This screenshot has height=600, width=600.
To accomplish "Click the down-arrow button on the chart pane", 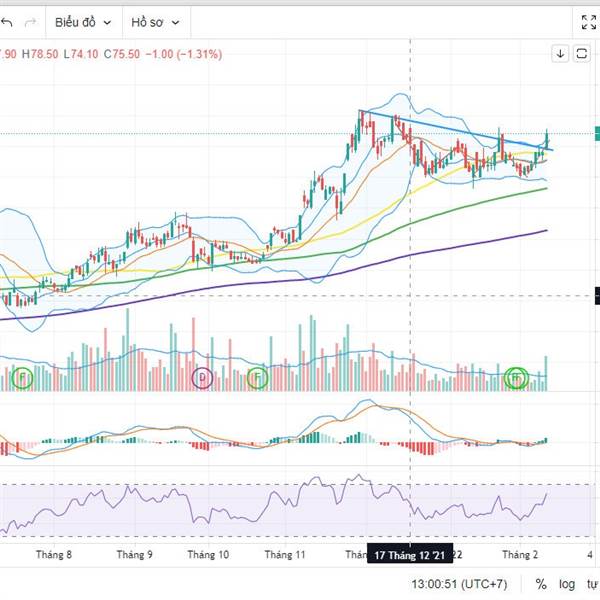I will point(560,54).
